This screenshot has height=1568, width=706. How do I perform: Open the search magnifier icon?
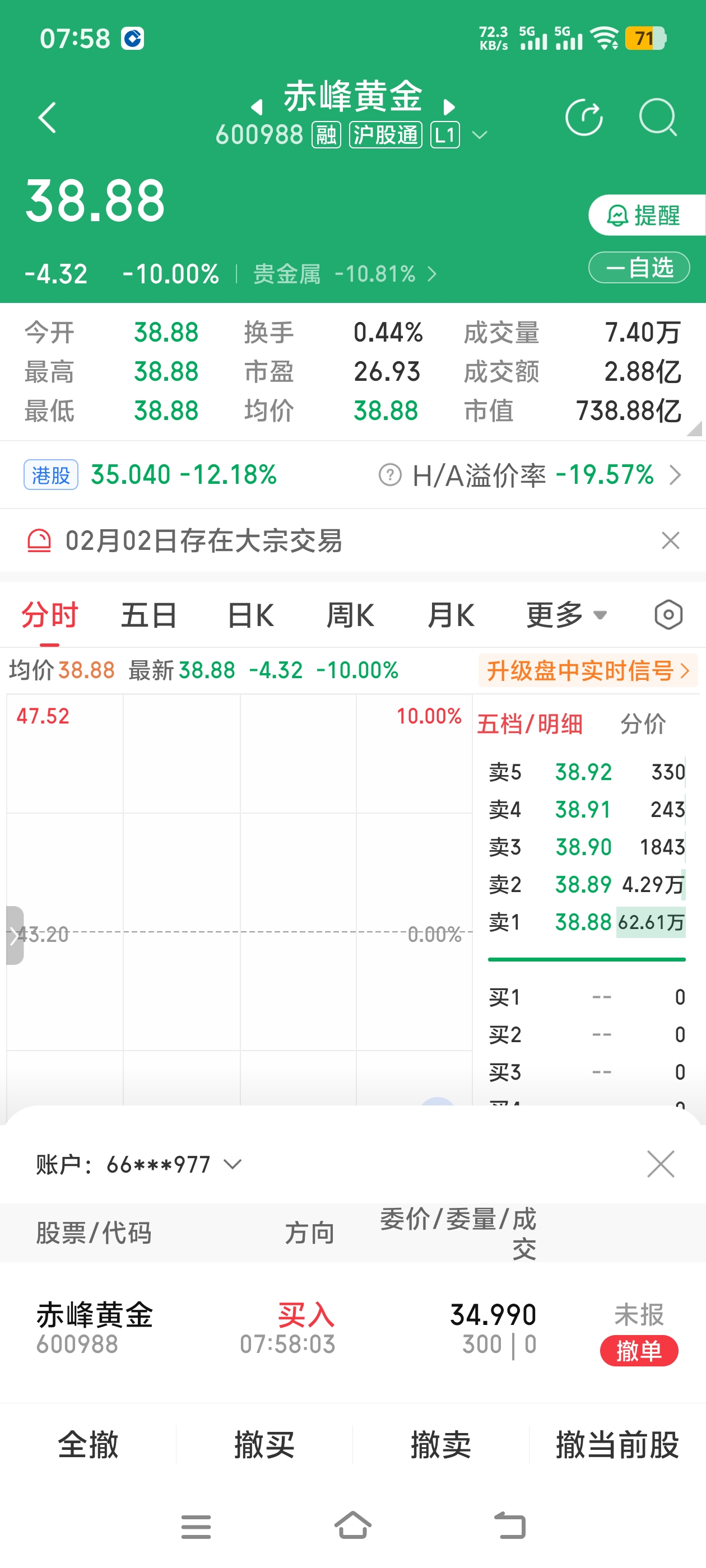point(658,117)
